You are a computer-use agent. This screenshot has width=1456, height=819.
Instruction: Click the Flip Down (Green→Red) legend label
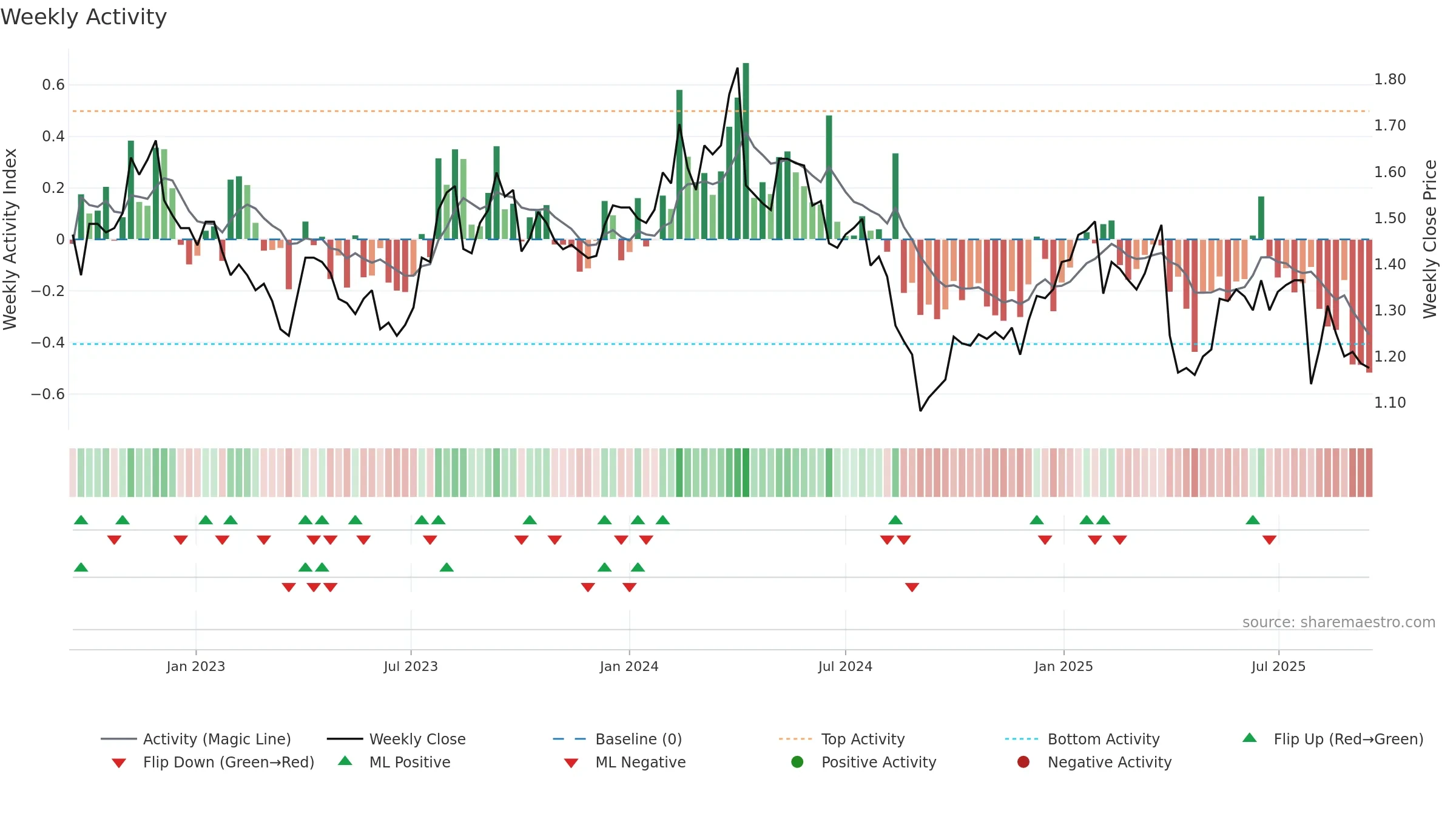[x=229, y=762]
